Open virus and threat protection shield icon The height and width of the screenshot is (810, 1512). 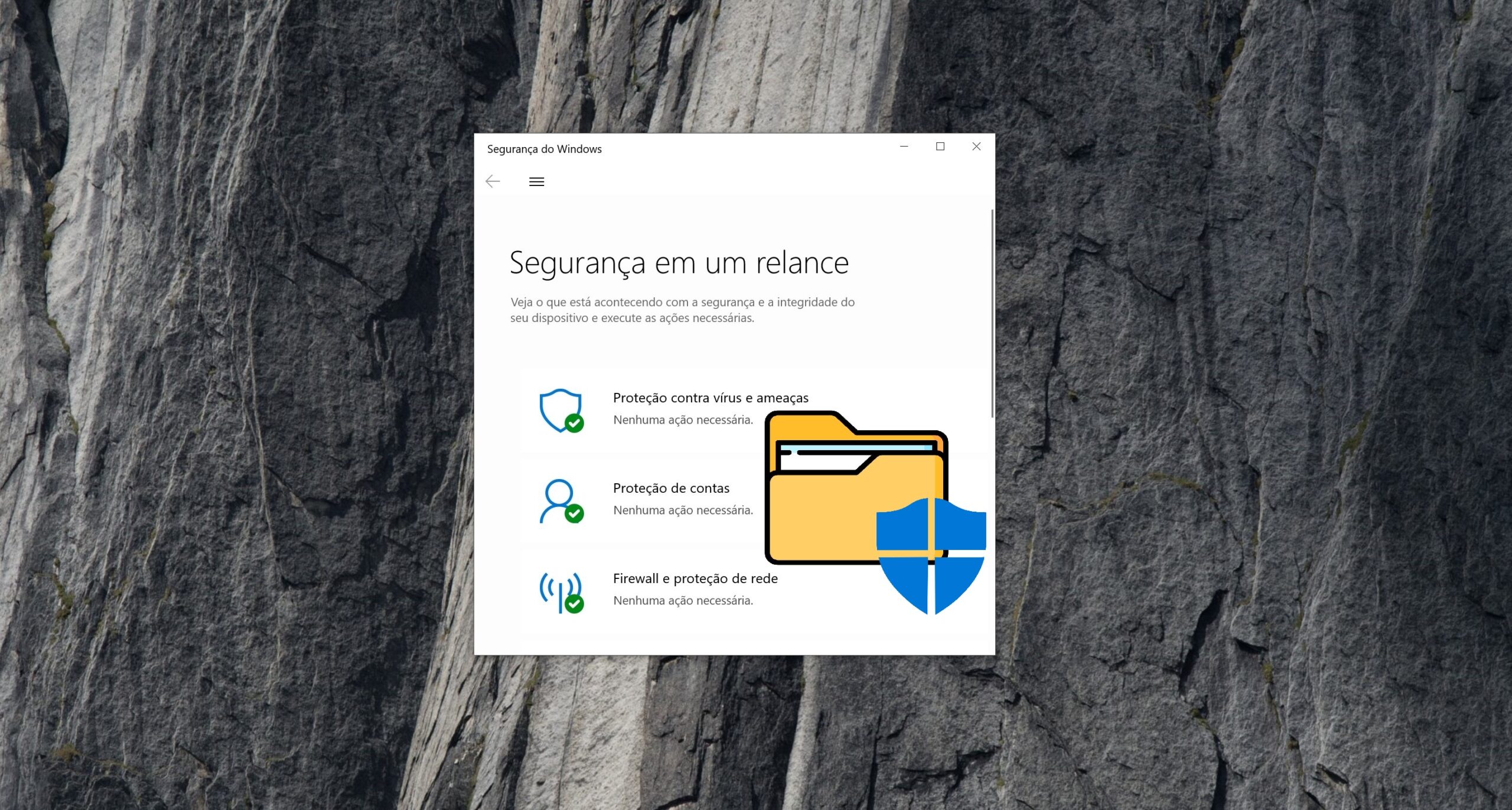[561, 411]
